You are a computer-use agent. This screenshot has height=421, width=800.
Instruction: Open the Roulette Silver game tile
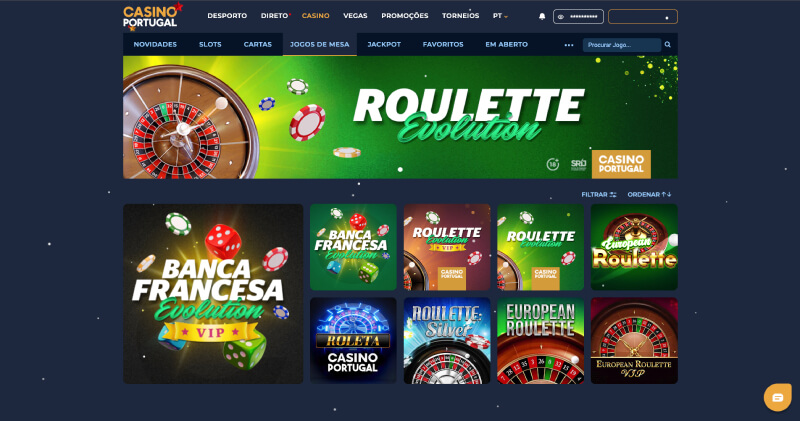tap(447, 341)
